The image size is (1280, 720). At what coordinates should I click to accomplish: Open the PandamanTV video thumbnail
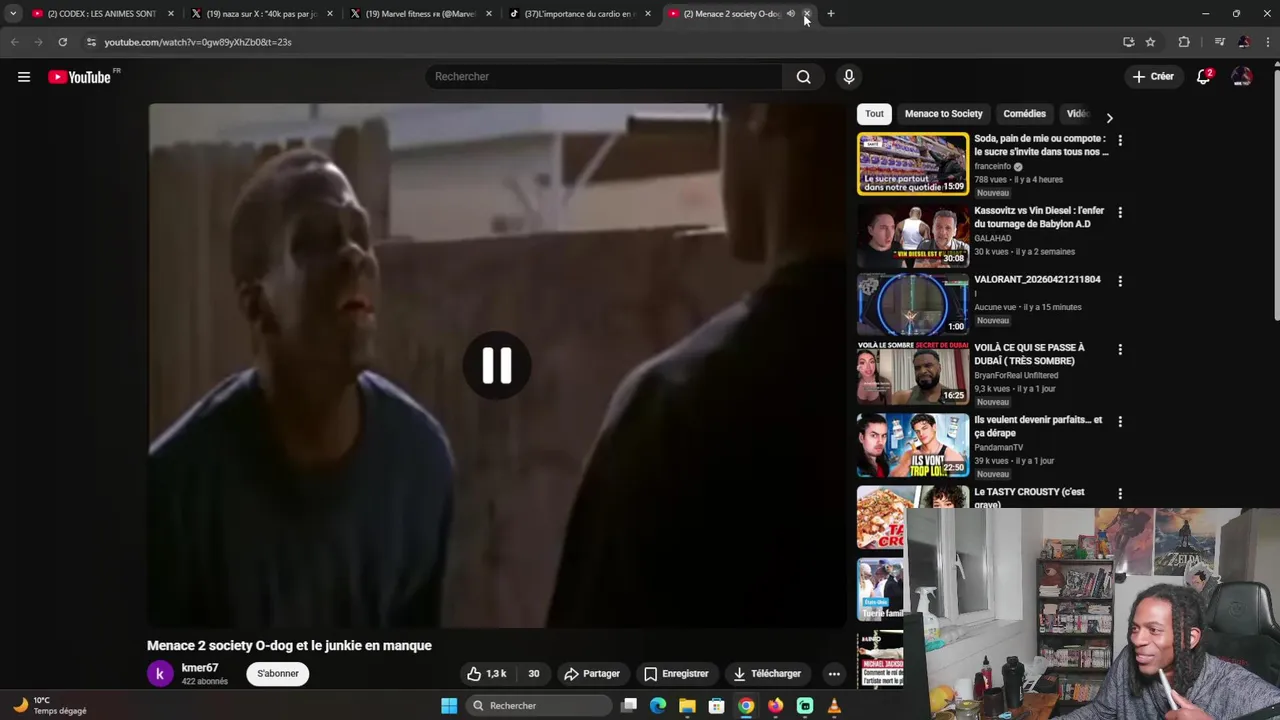pos(913,446)
